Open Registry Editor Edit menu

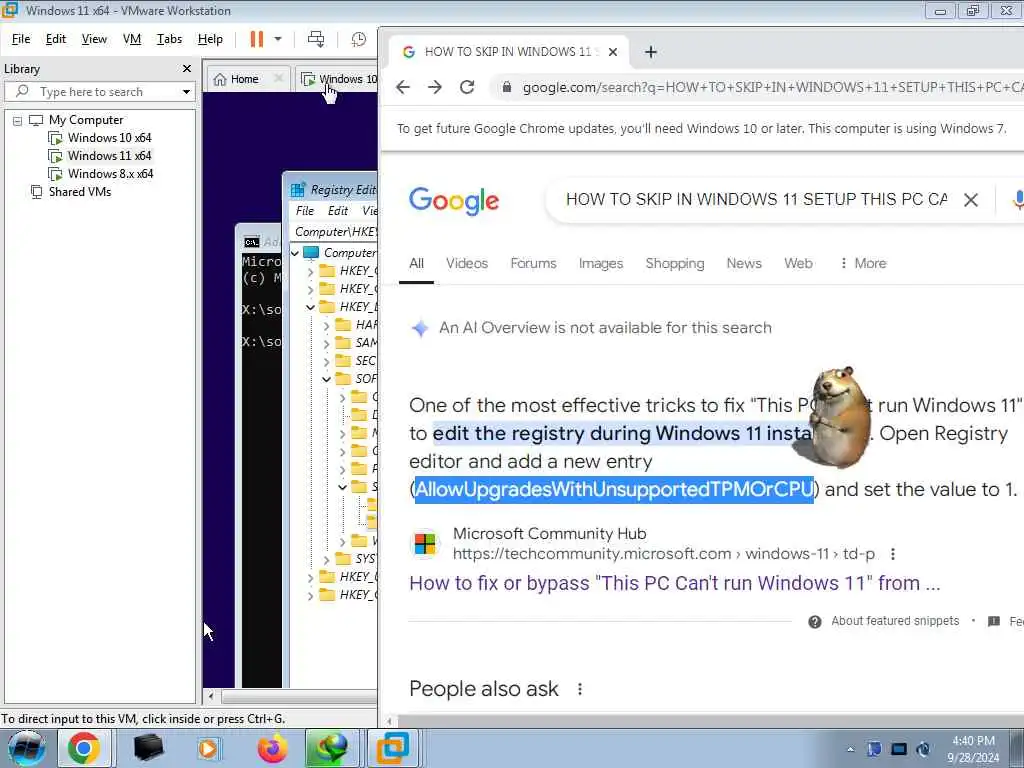(x=338, y=211)
